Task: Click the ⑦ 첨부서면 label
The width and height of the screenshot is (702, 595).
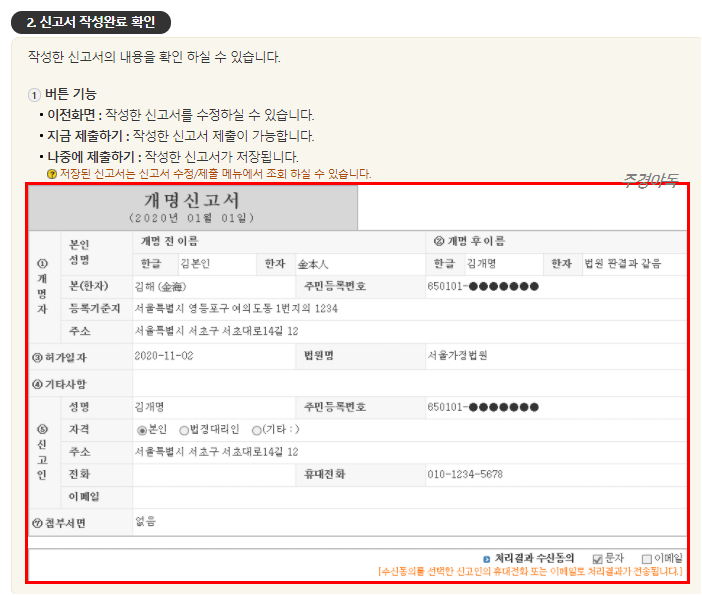Action: click(59, 523)
